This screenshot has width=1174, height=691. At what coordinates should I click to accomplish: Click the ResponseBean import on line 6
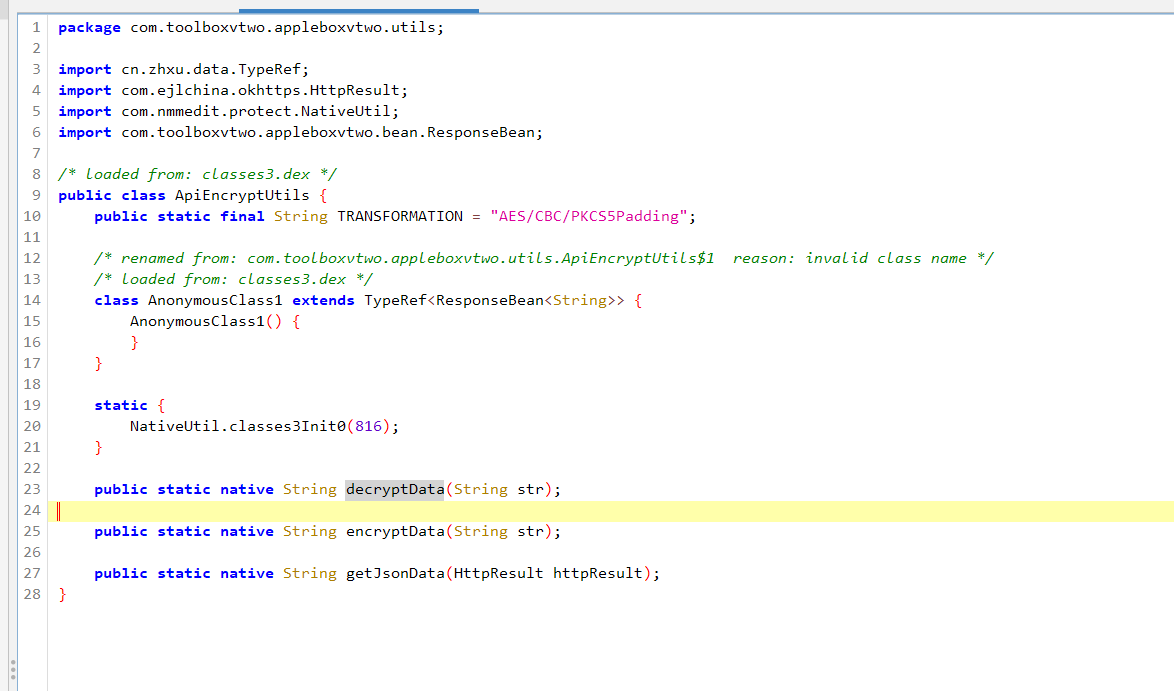pos(484,132)
